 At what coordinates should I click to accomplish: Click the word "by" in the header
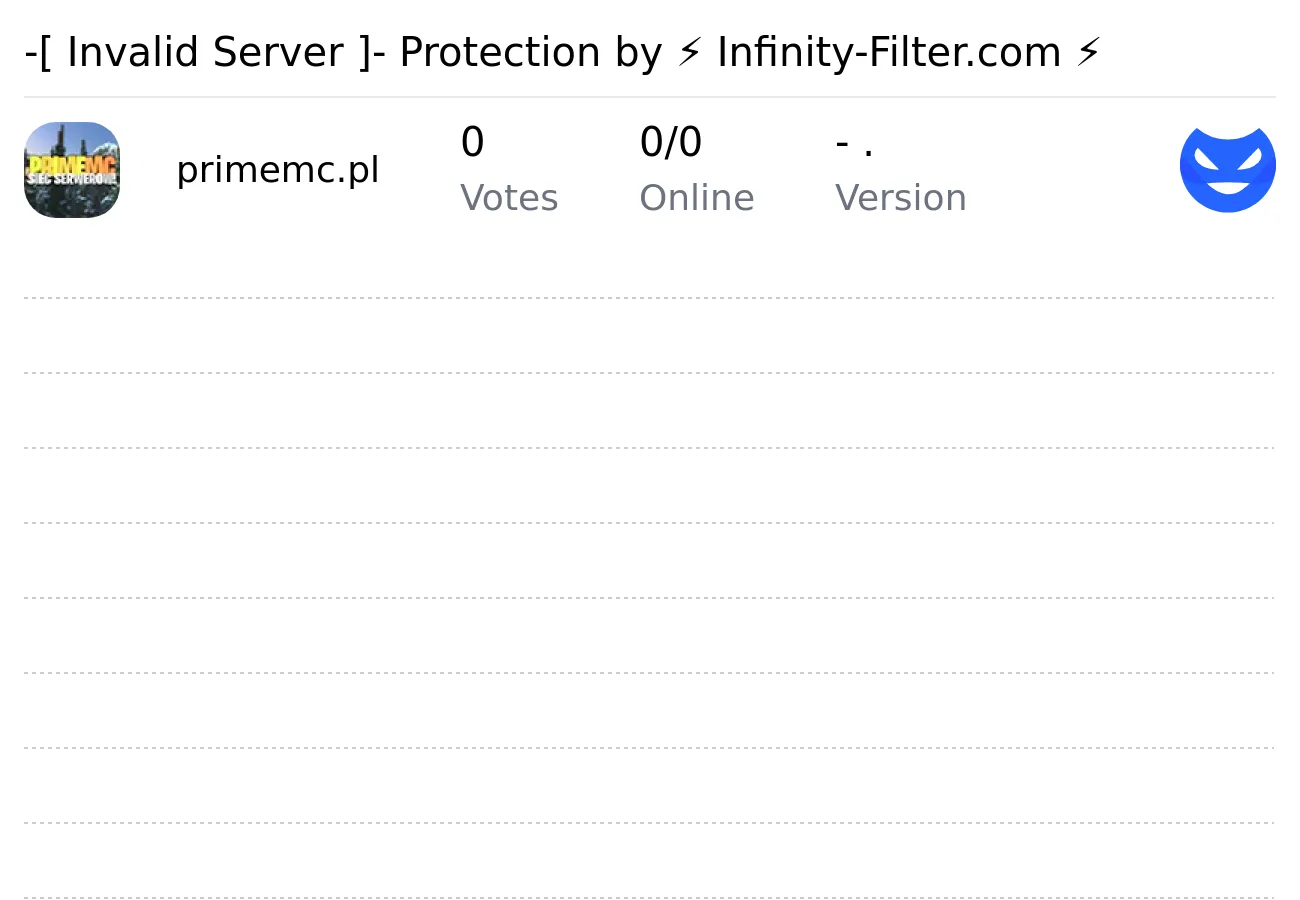point(638,53)
